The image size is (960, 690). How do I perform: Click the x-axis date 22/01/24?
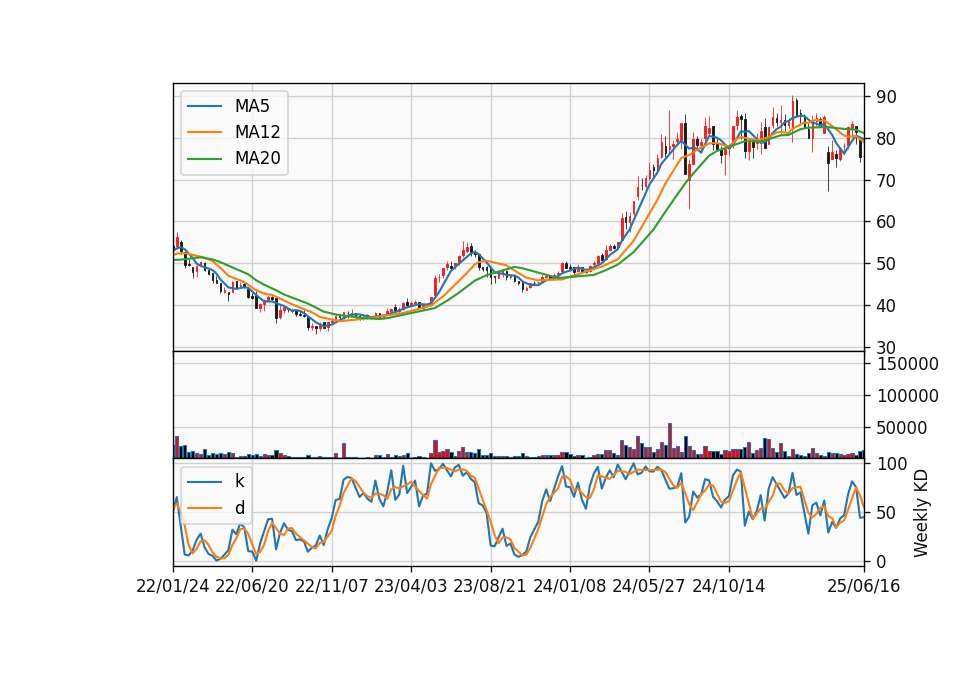tap(173, 587)
